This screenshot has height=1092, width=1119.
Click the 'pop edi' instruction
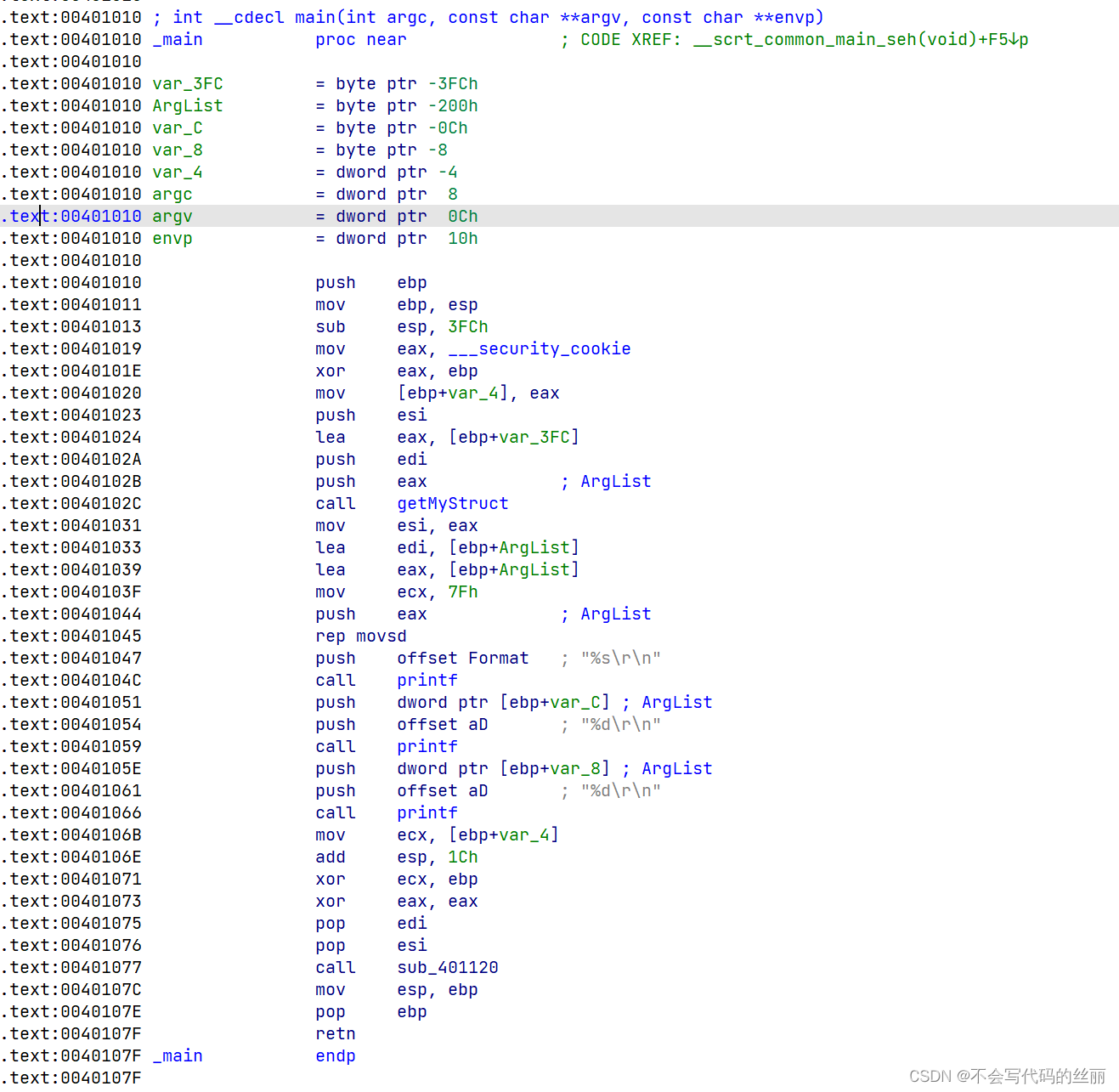point(370,924)
